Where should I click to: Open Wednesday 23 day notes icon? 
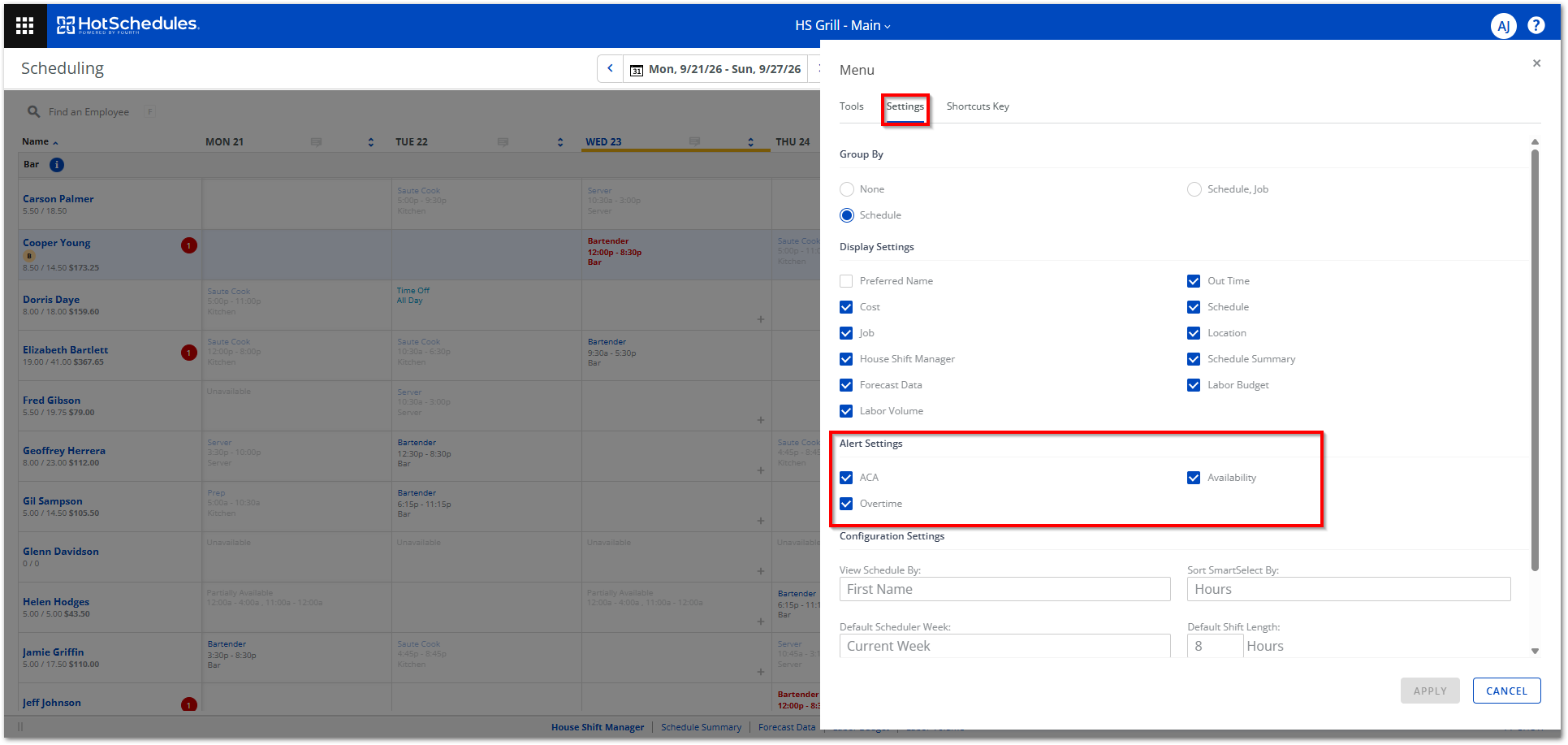694,141
